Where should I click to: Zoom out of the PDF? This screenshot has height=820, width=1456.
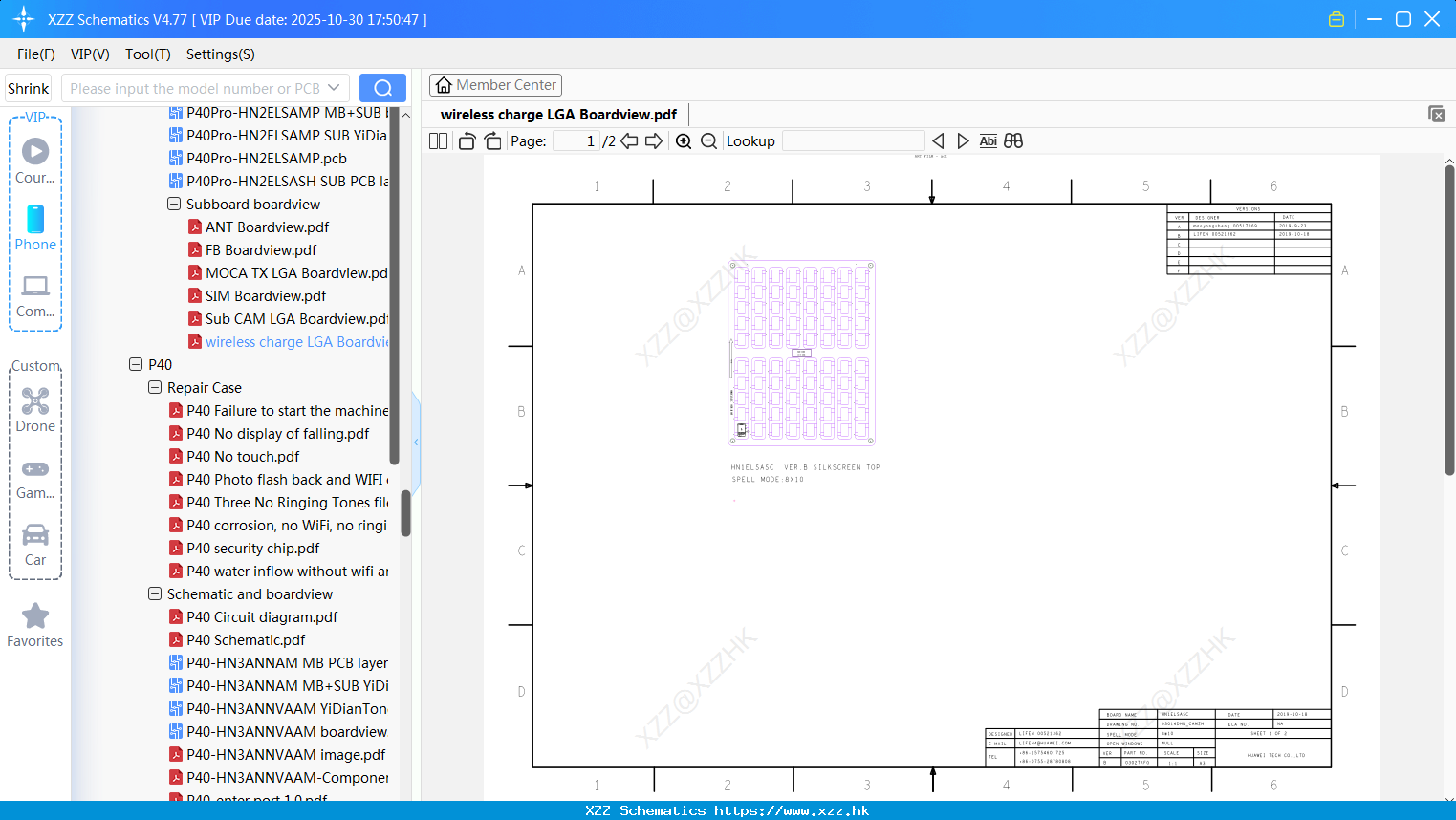pos(708,141)
